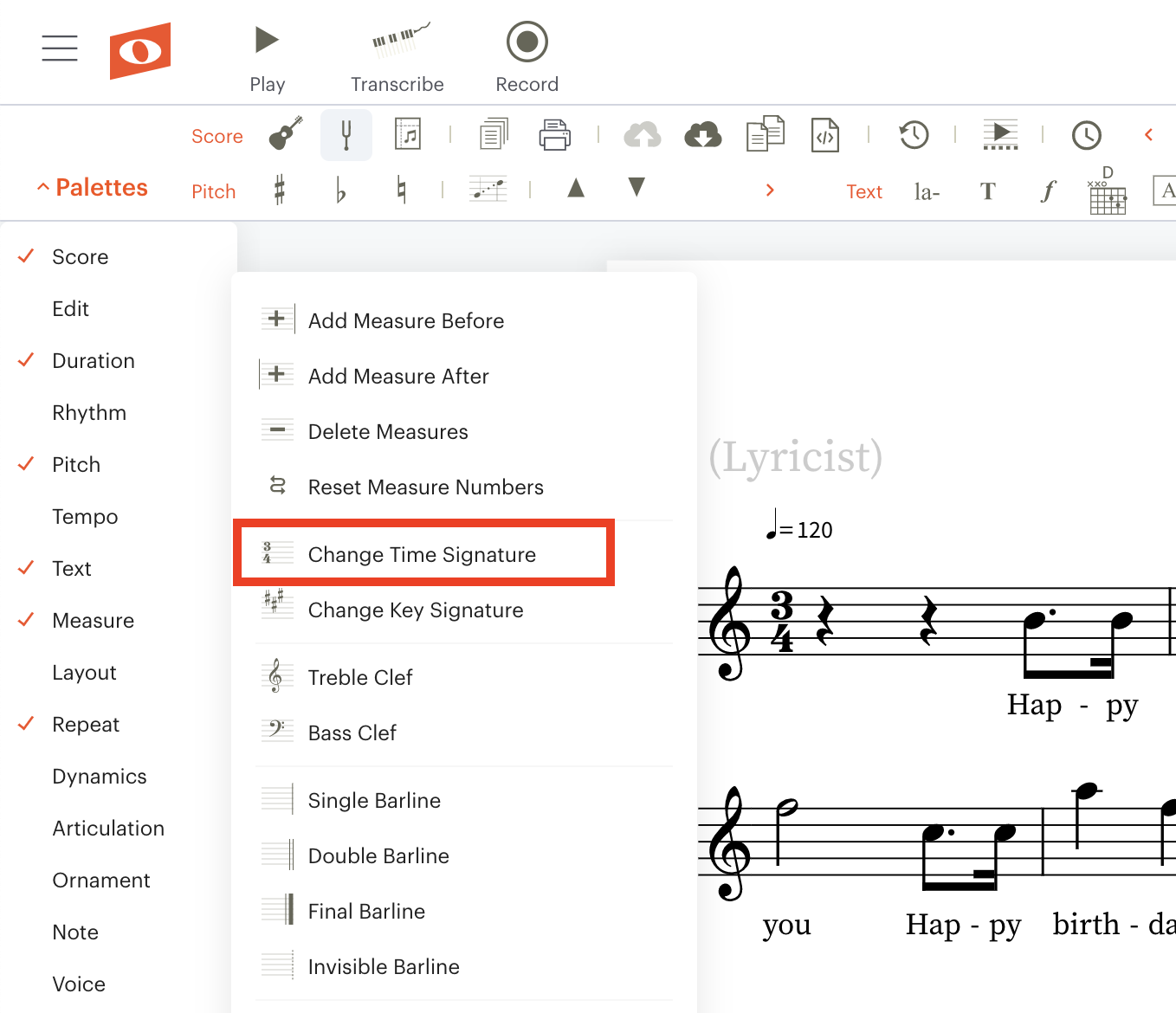Toggle Tempo palette
The width and height of the screenshot is (1176, 1013).
point(85,517)
